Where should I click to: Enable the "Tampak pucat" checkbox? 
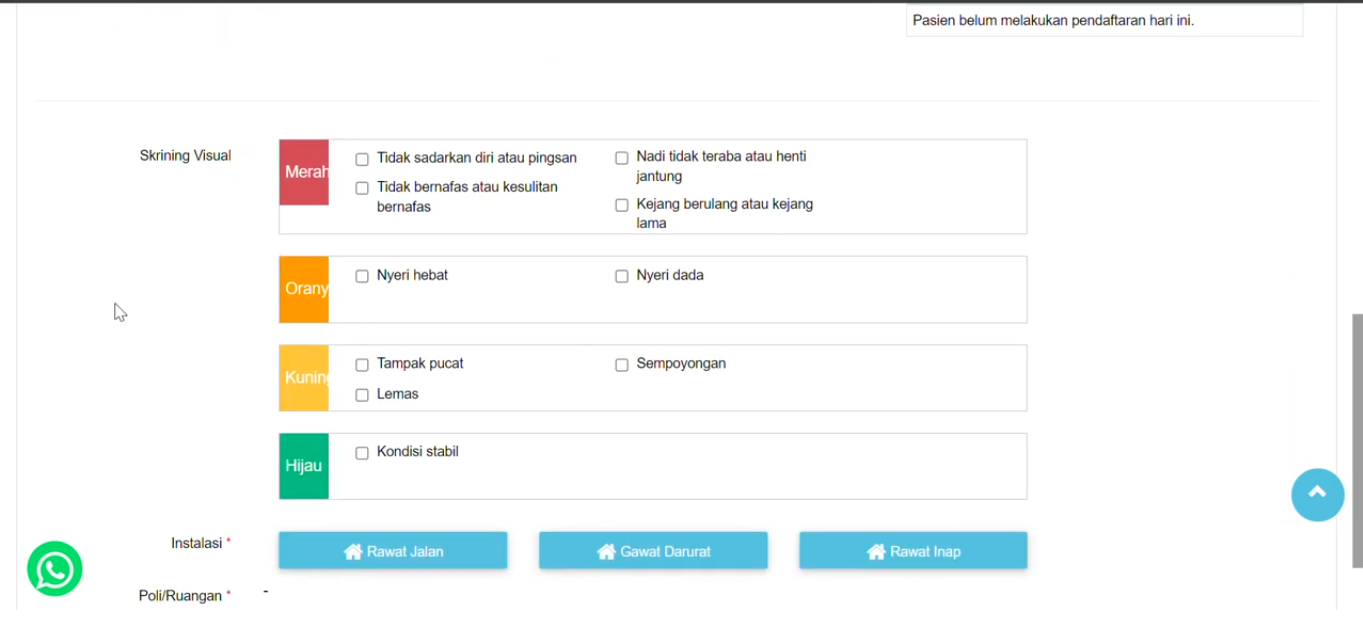click(x=362, y=365)
